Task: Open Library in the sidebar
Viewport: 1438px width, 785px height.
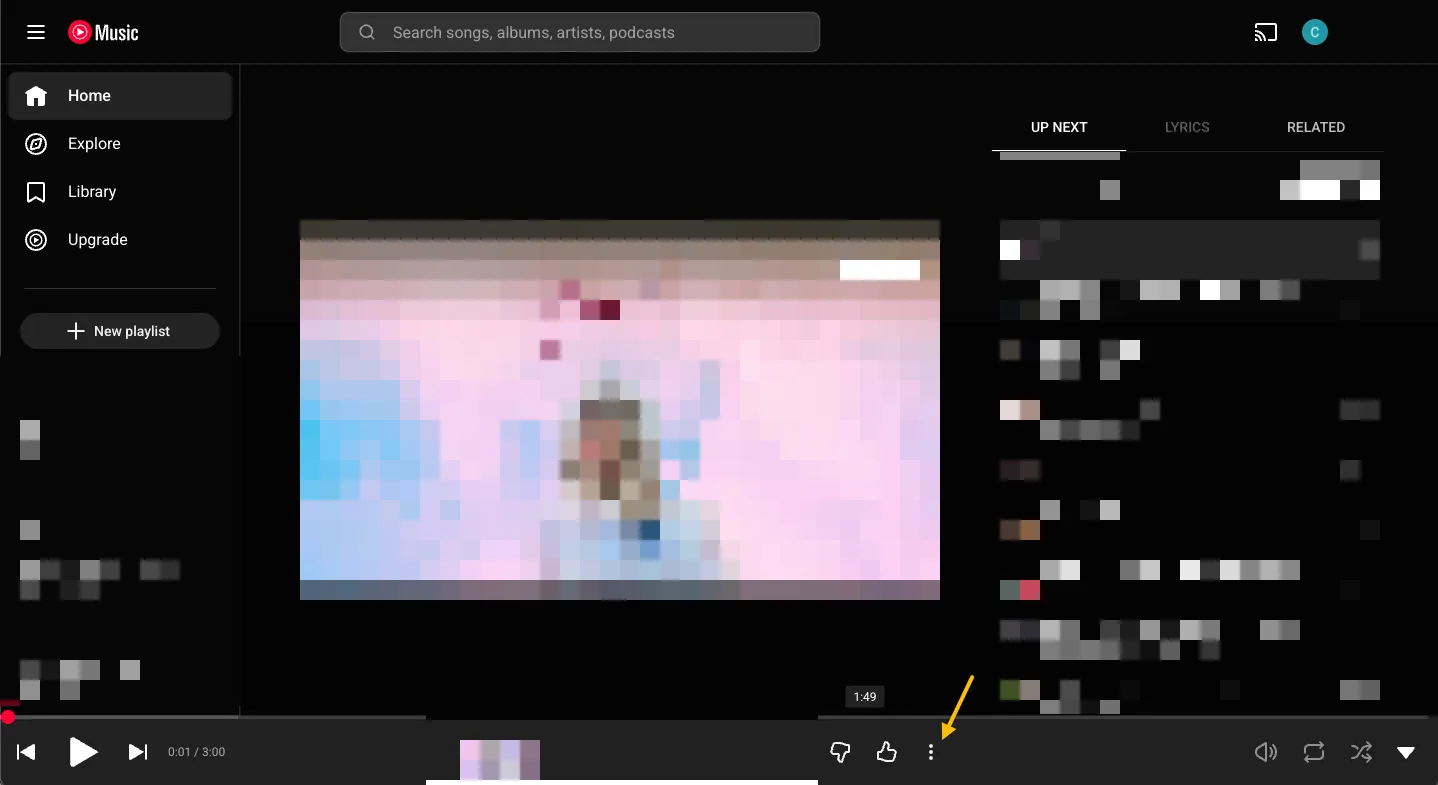Action: [x=120, y=192]
